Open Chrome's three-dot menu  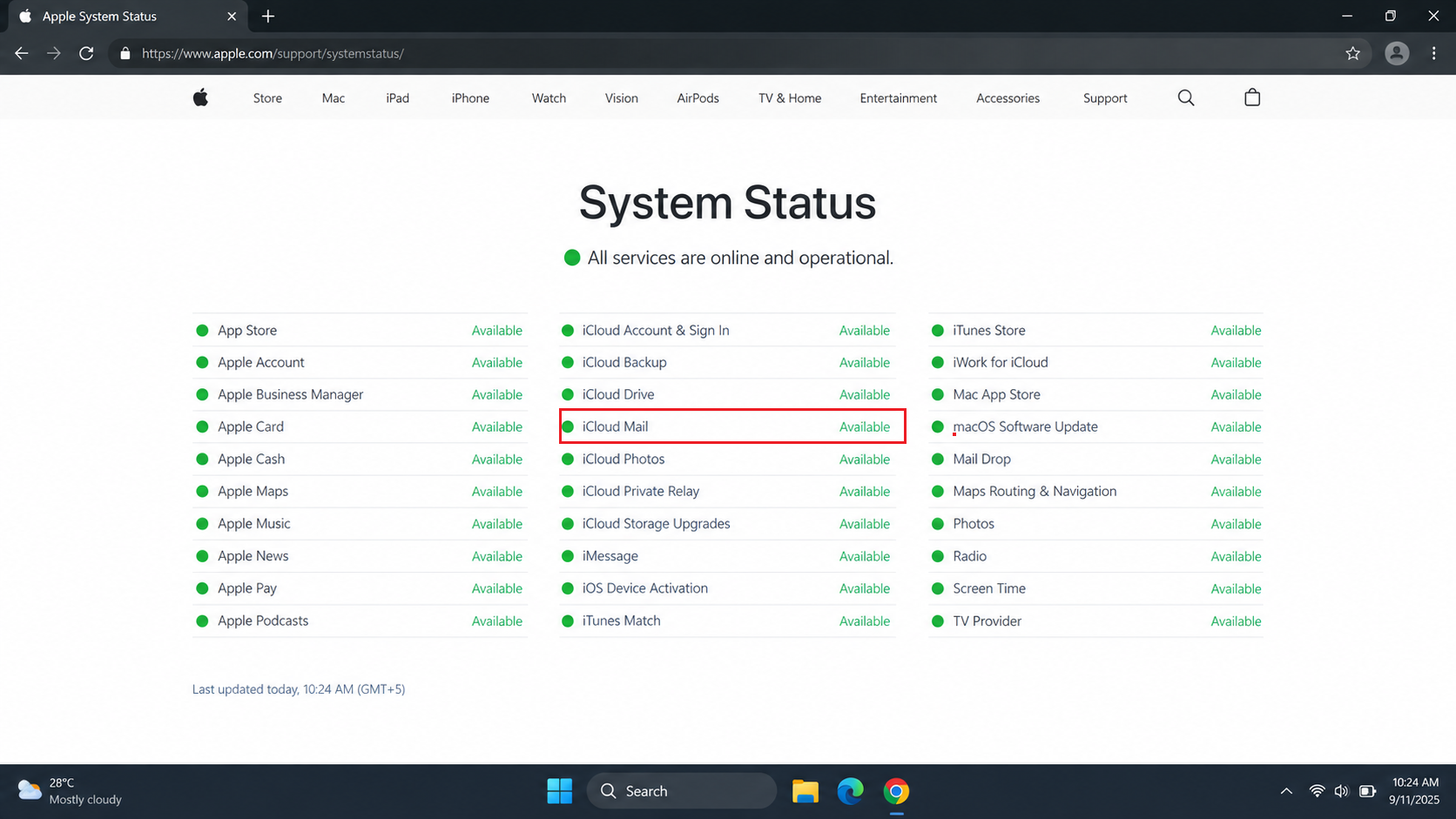1433,53
